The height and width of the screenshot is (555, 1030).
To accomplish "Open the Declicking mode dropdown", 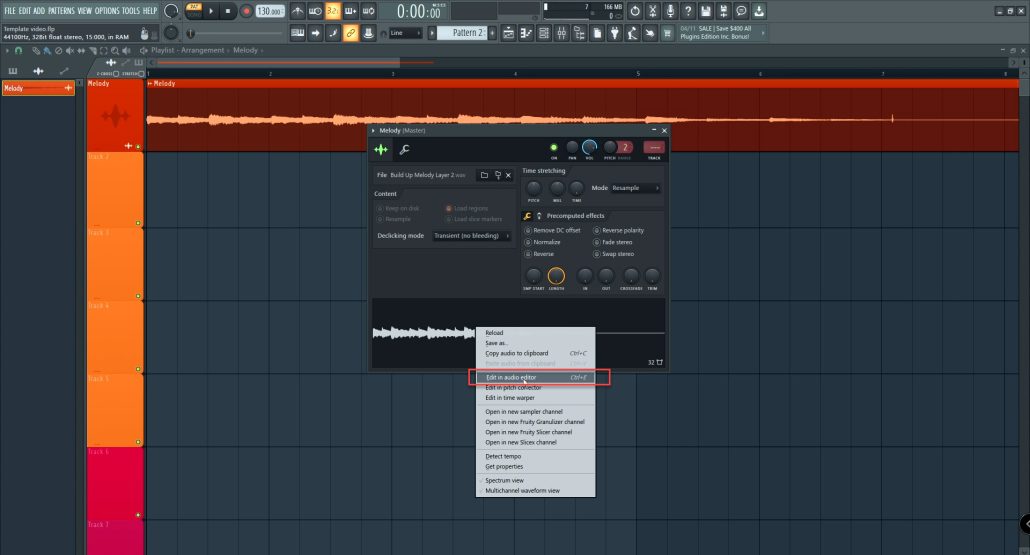I will [x=472, y=236].
